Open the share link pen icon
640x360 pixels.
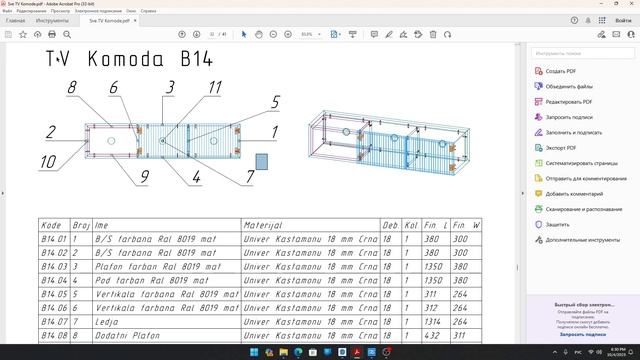pos(601,35)
